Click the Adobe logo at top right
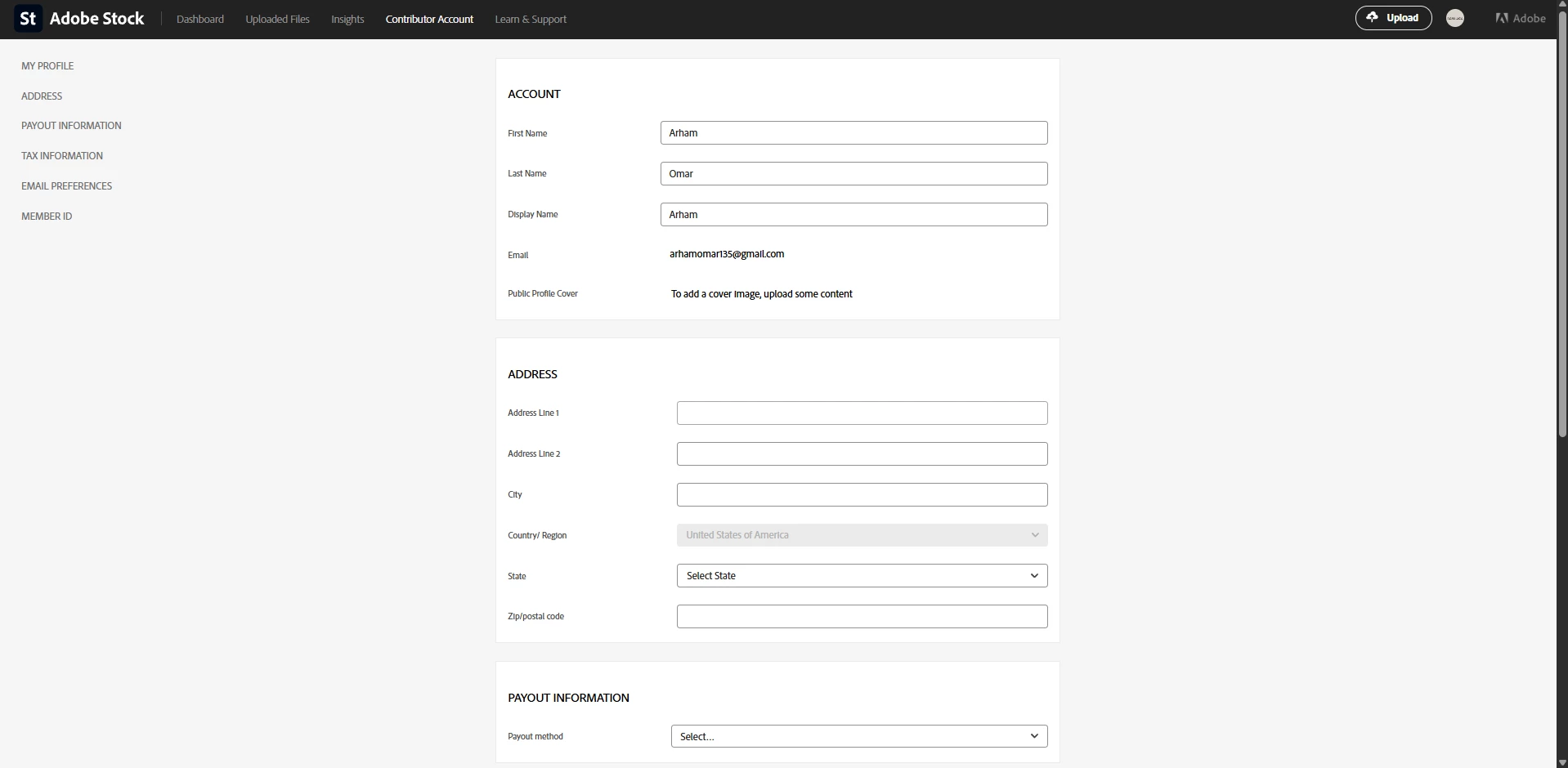 click(x=1521, y=18)
